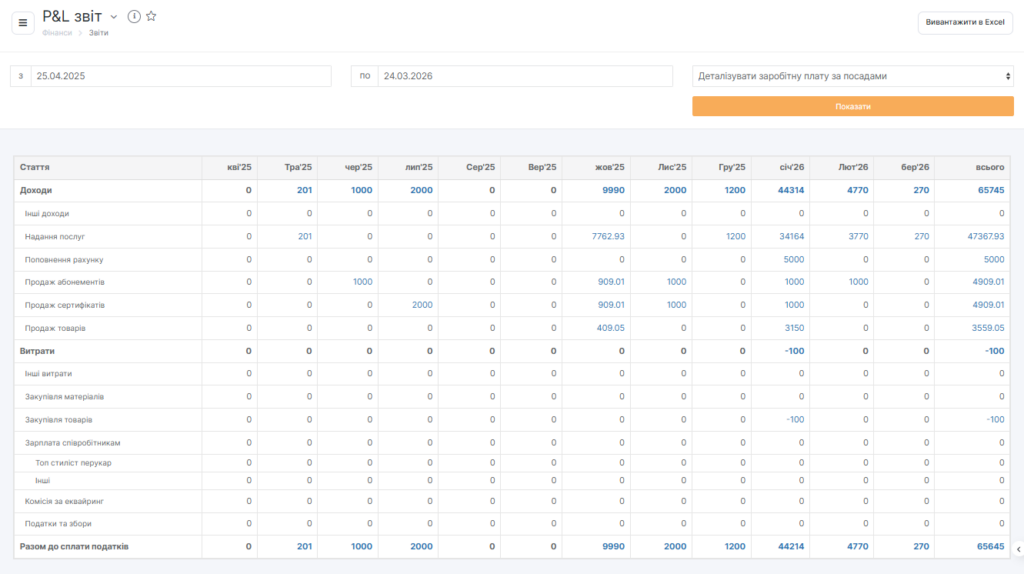Click the side panel arrow at the bottom right

(x=1017, y=548)
